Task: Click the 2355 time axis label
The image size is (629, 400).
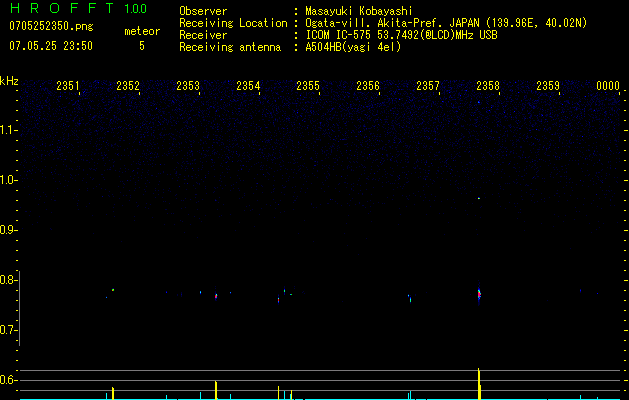Action: click(x=308, y=85)
